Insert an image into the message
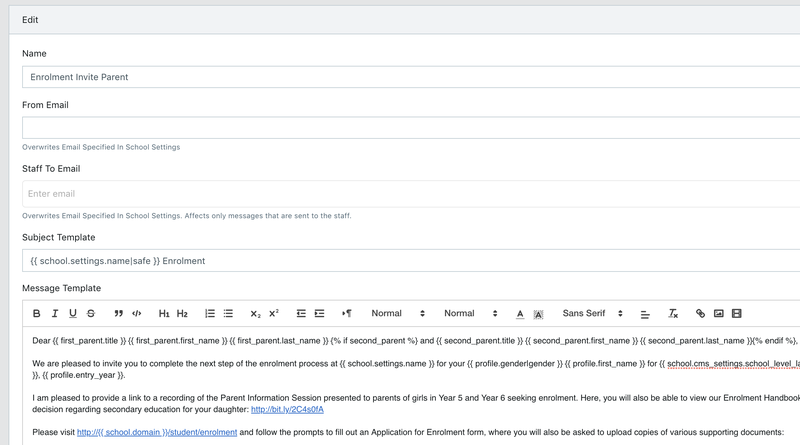 [x=718, y=313]
